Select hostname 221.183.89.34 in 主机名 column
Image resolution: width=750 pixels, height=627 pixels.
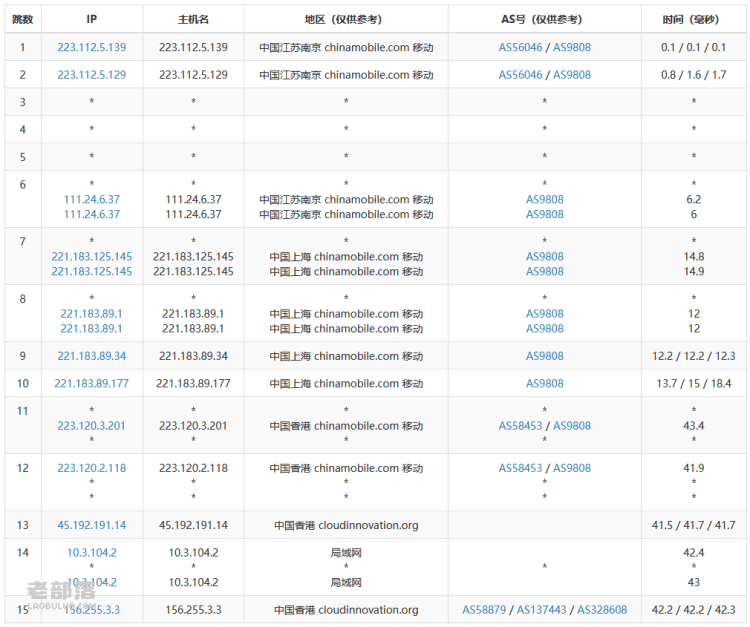193,356
